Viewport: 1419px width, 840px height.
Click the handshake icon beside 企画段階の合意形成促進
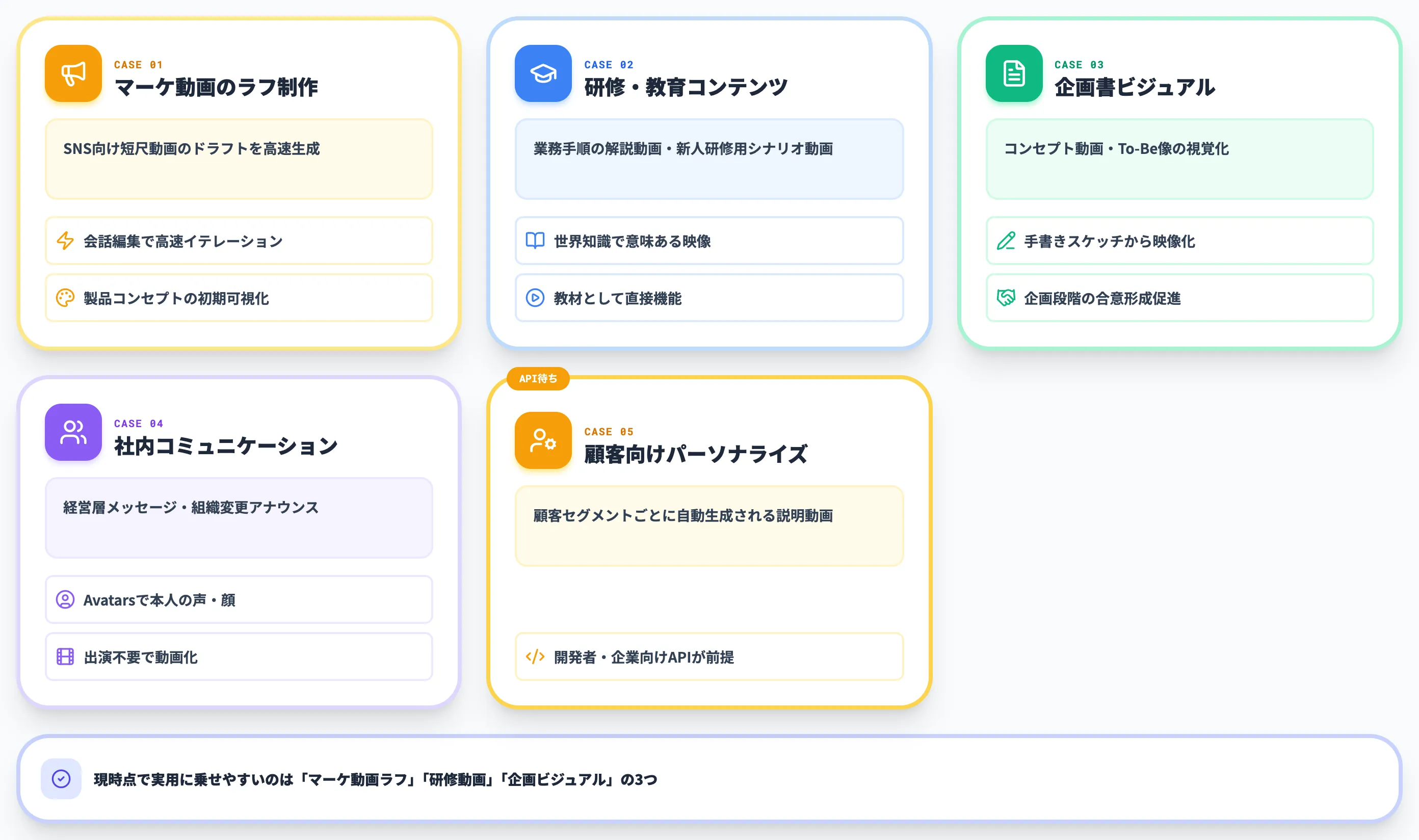[x=1006, y=298]
